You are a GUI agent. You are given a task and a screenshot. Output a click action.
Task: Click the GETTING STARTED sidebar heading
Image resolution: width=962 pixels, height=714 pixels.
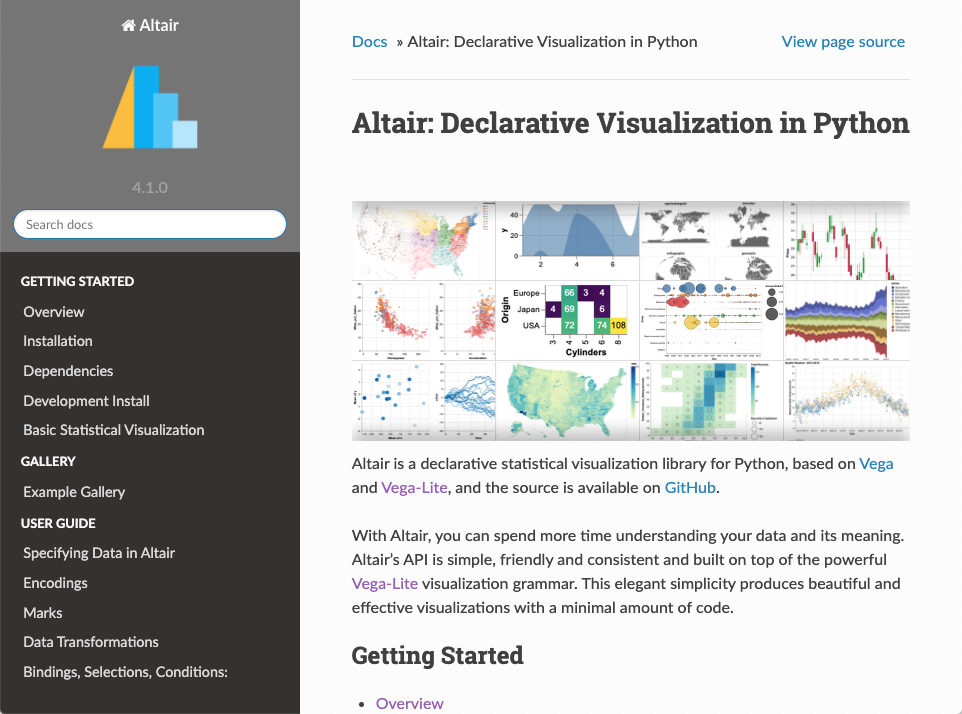[77, 282]
